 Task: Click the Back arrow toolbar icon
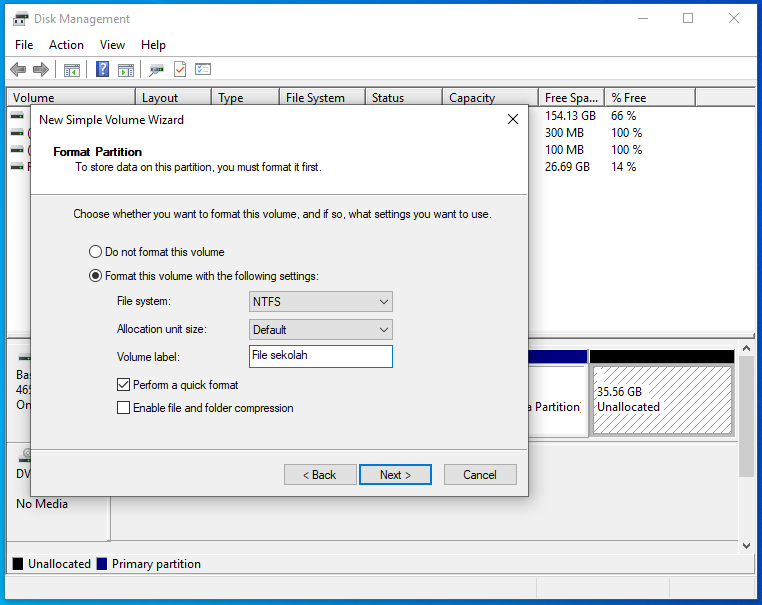[18, 69]
